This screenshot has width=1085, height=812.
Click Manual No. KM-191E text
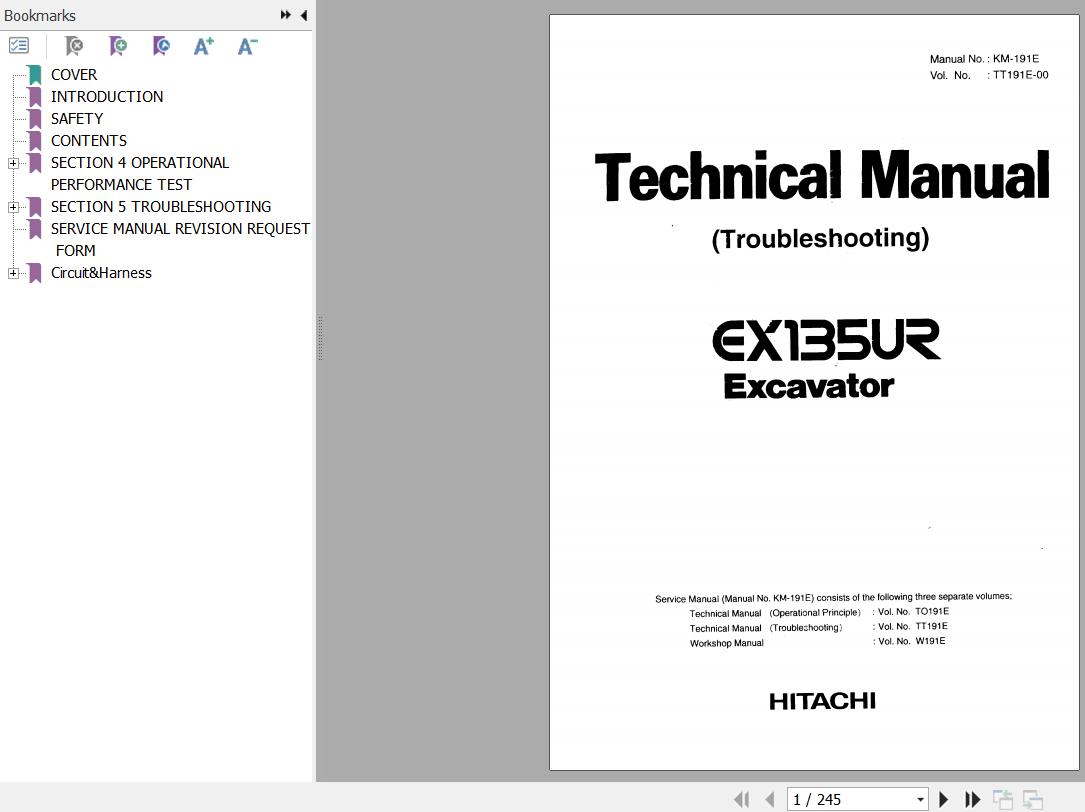tap(984, 59)
